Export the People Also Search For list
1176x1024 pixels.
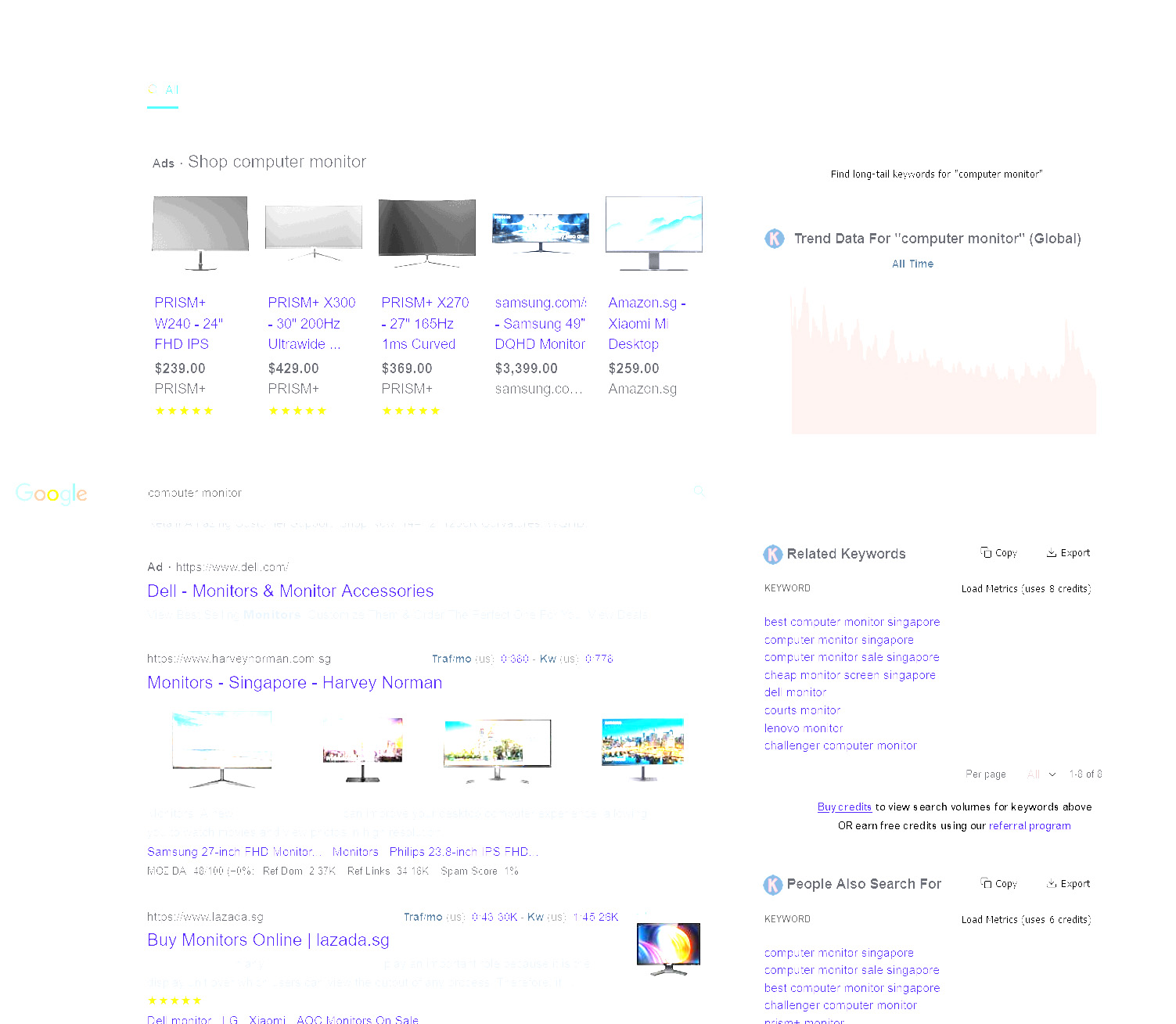click(x=1069, y=884)
